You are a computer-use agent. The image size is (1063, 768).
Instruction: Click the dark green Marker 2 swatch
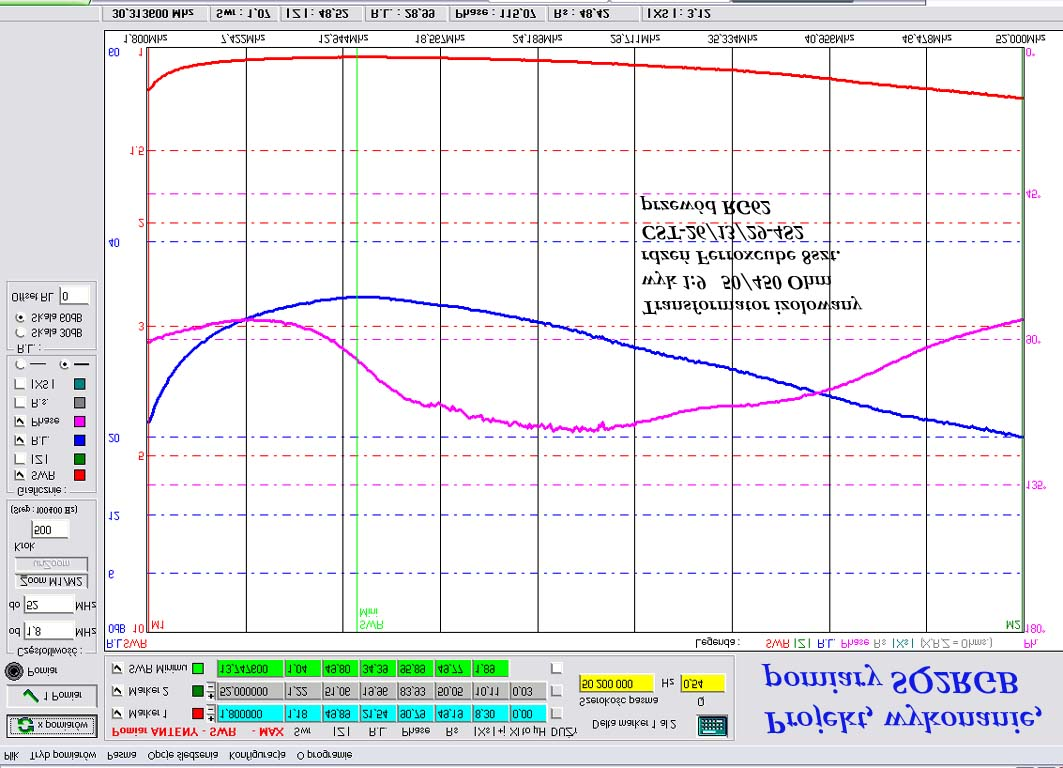click(198, 691)
